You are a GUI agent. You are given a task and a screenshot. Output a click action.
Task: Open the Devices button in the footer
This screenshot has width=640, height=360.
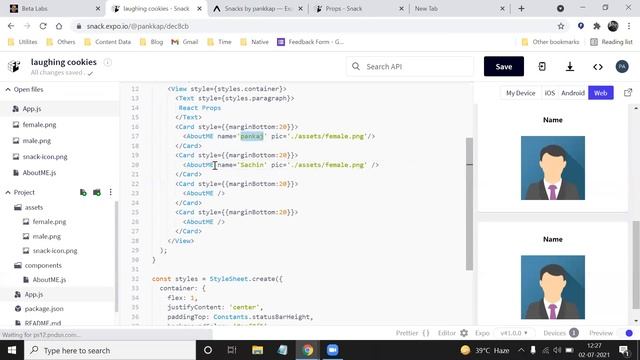560,333
